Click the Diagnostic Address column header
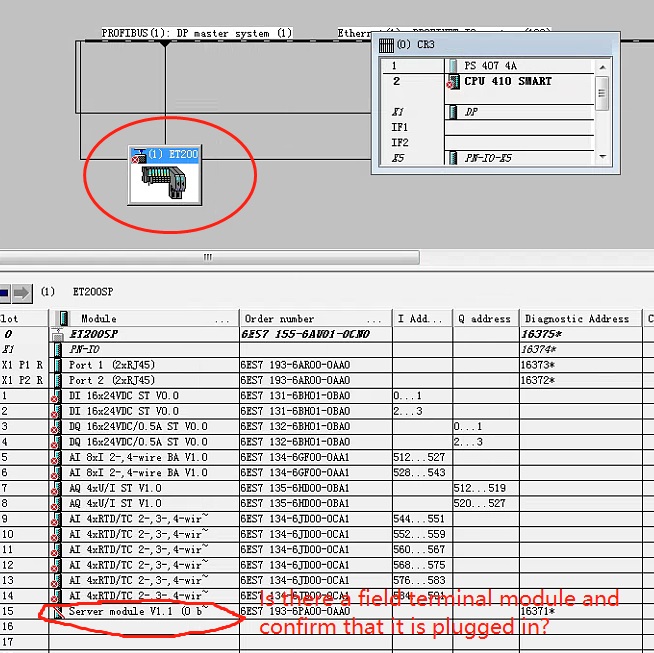 (x=581, y=319)
